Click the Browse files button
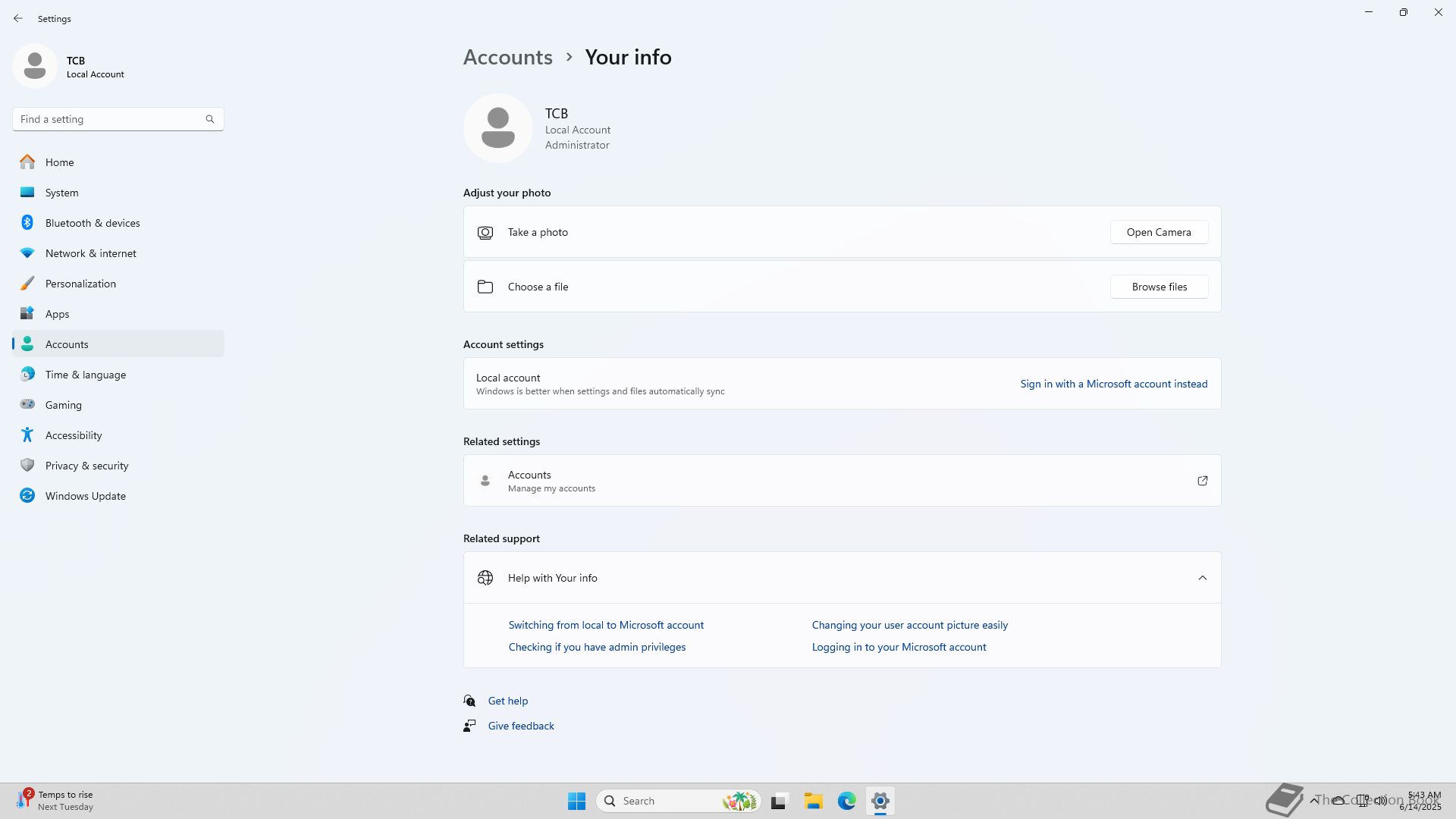Image resolution: width=1456 pixels, height=819 pixels. (1159, 287)
